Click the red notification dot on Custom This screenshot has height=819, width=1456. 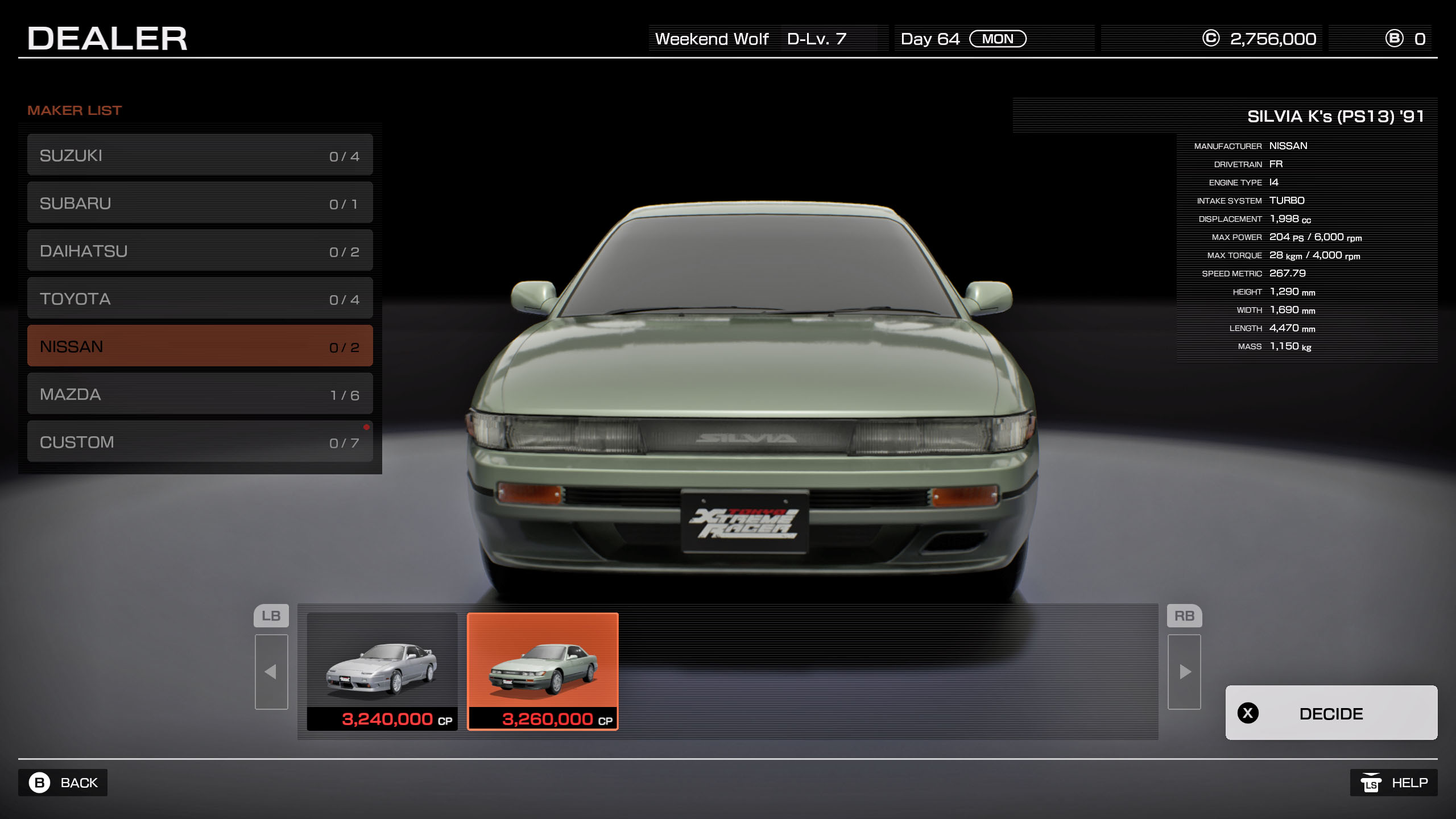click(x=366, y=427)
